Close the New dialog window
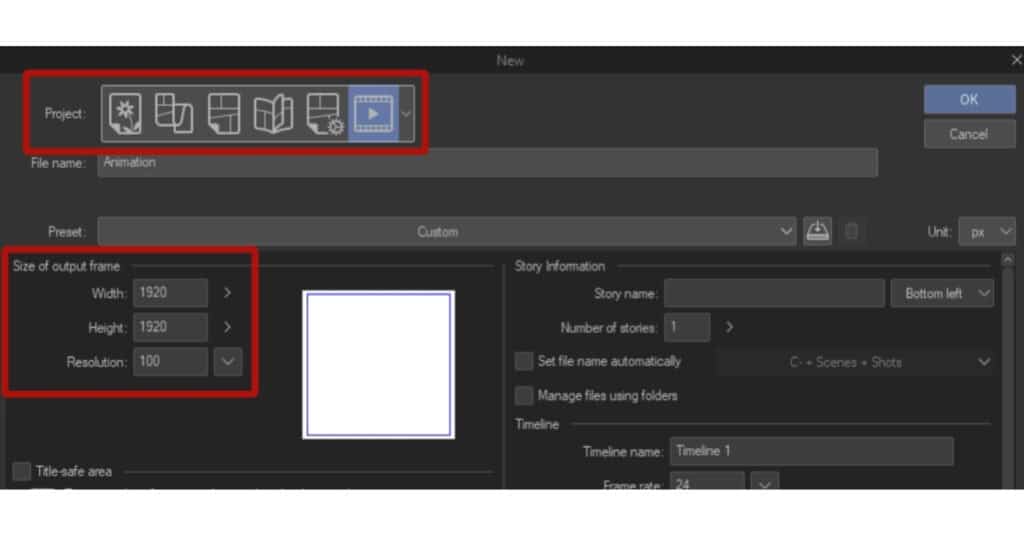This screenshot has width=1024, height=536. click(x=1016, y=60)
